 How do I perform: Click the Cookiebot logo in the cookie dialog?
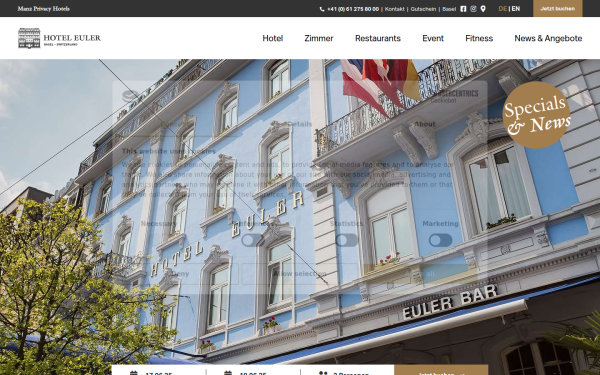coord(455,96)
